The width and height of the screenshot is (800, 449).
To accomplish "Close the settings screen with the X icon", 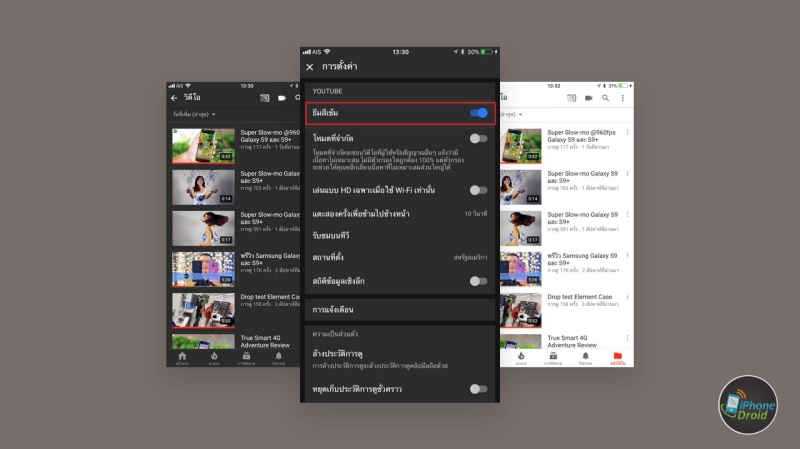I will click(x=310, y=67).
